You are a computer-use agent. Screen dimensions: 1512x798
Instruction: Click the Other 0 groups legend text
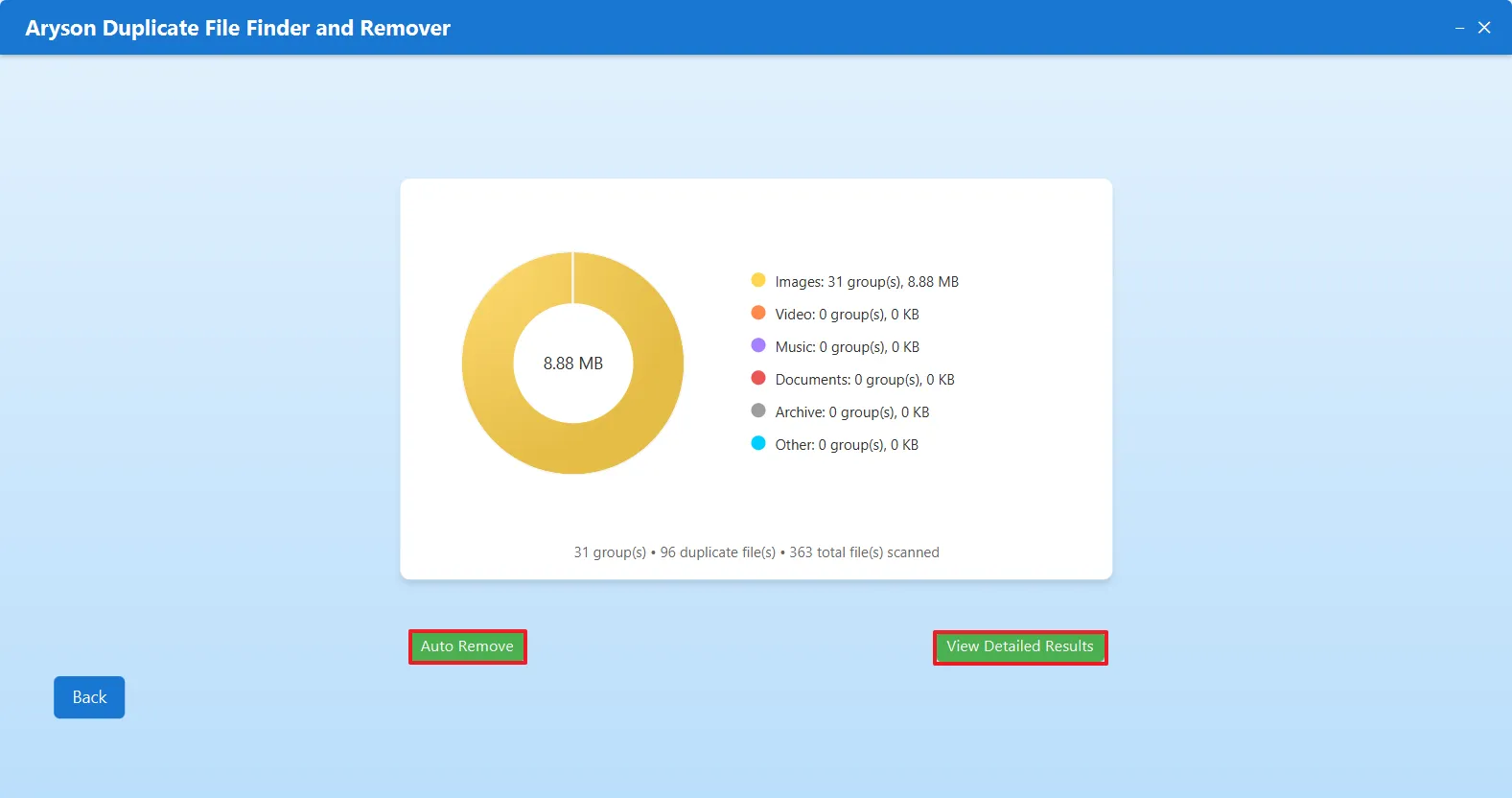(x=847, y=445)
